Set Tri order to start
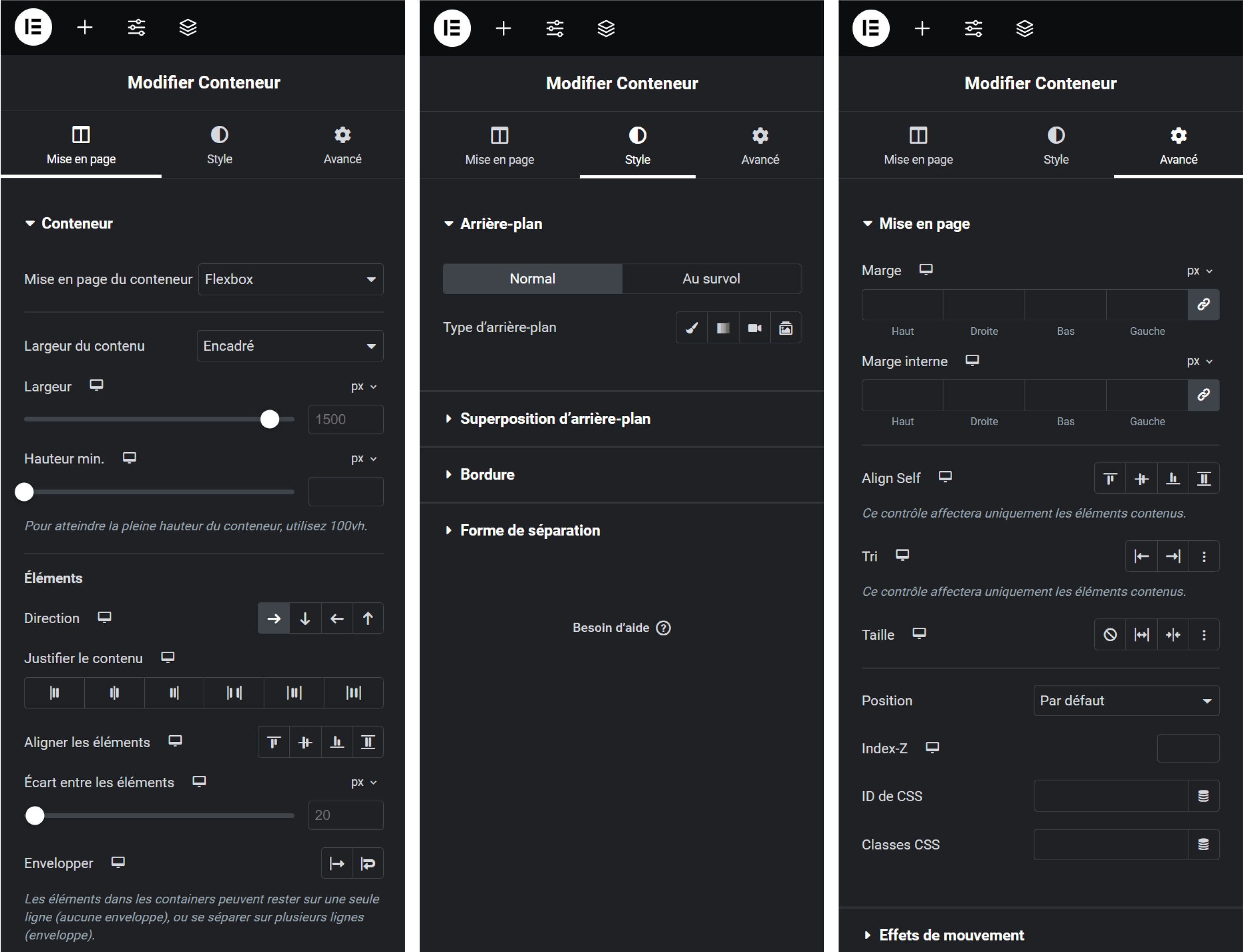The width and height of the screenshot is (1243, 952). 1141,557
